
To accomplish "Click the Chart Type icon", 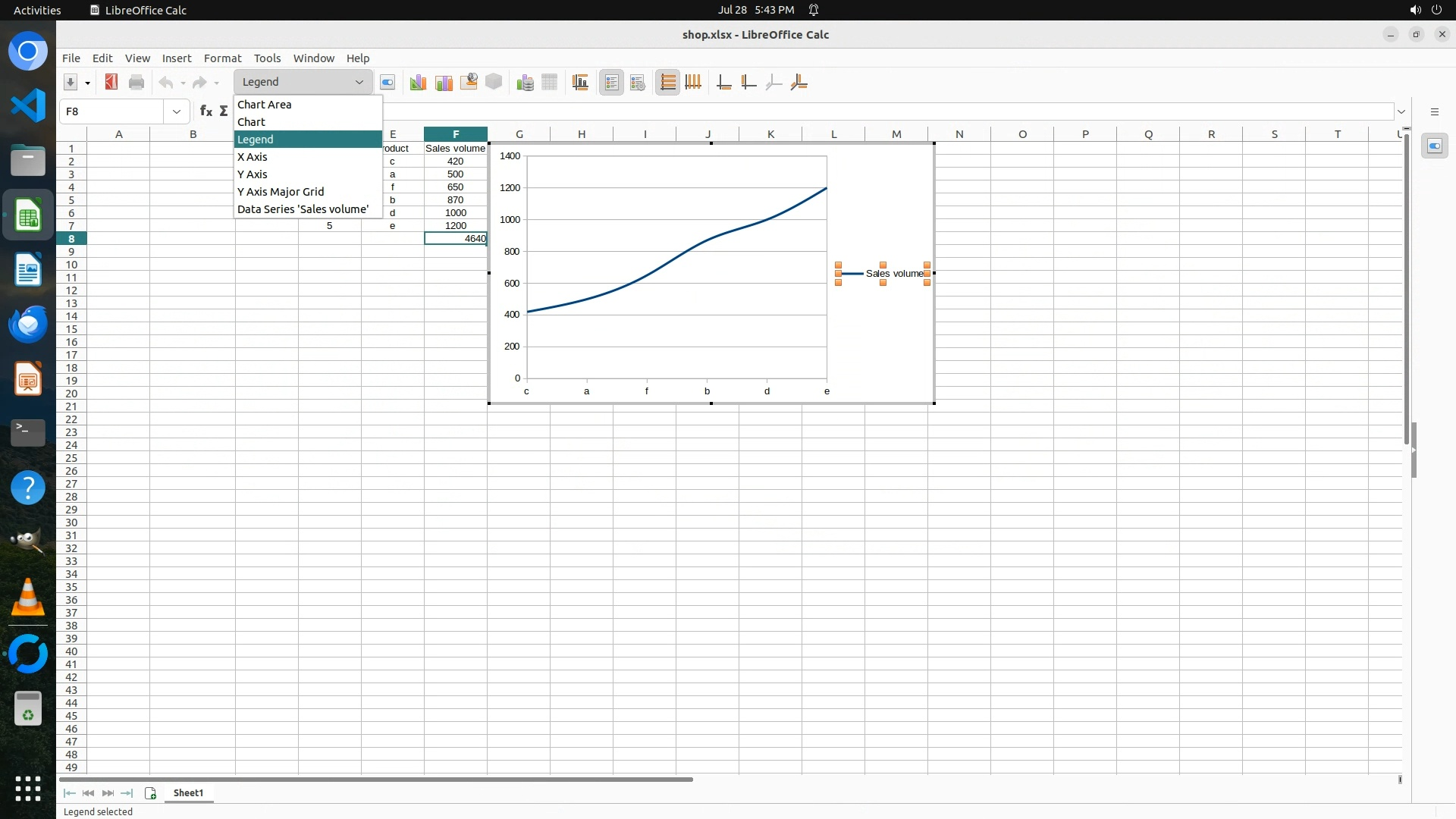I will 417,83.
